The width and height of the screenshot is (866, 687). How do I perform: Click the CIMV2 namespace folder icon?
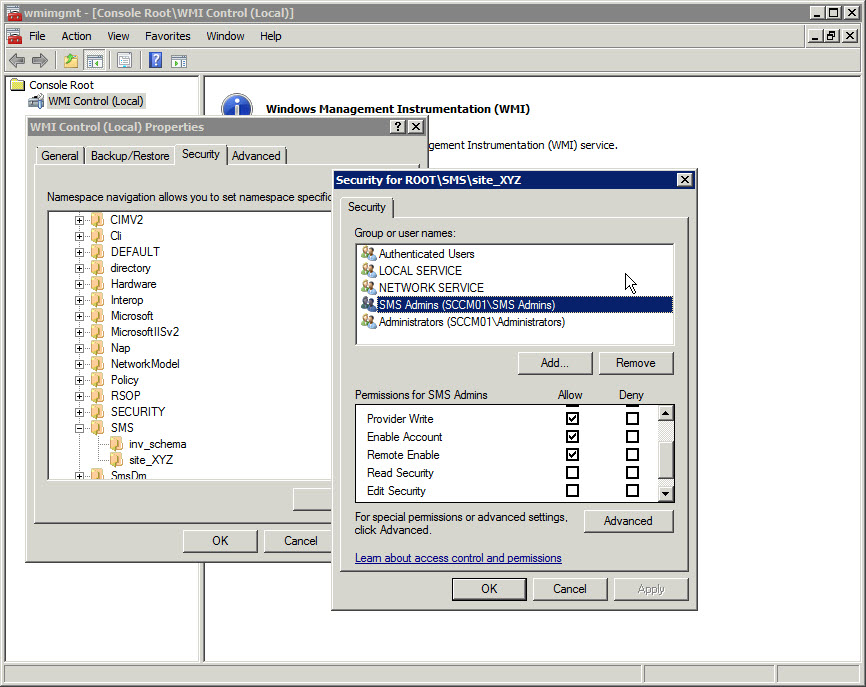coord(98,220)
